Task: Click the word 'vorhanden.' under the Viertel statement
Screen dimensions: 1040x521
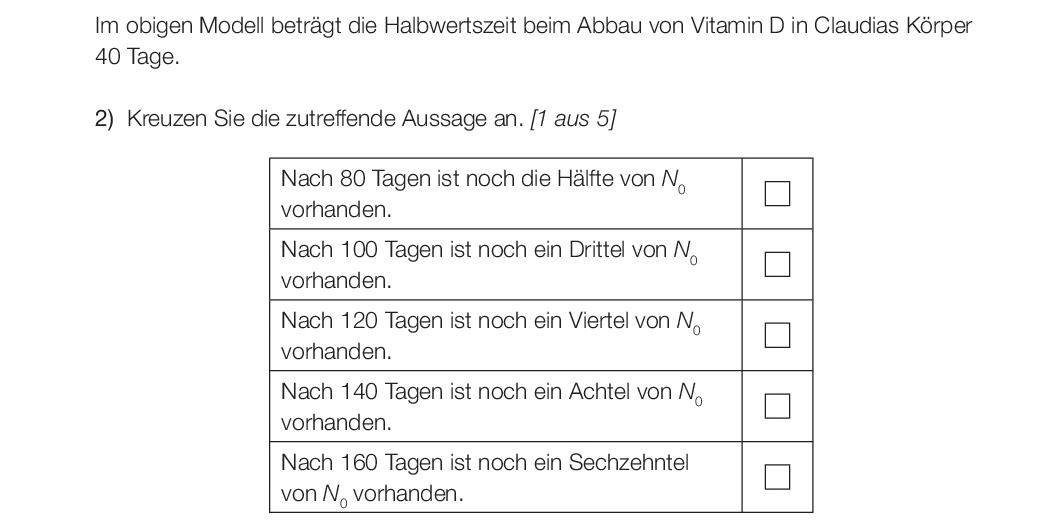Action: click(336, 351)
